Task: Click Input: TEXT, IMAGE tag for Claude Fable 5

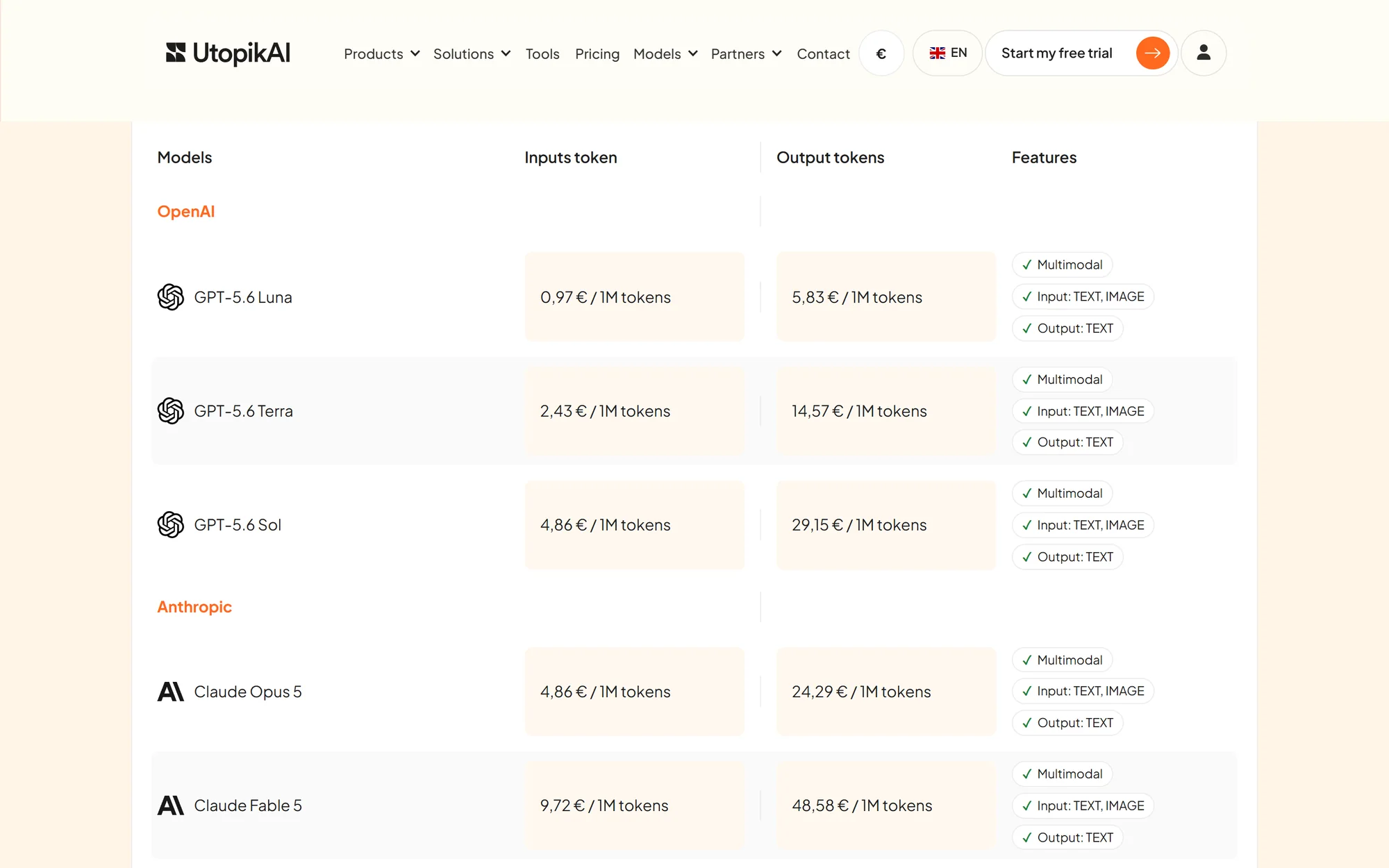Action: (1083, 806)
